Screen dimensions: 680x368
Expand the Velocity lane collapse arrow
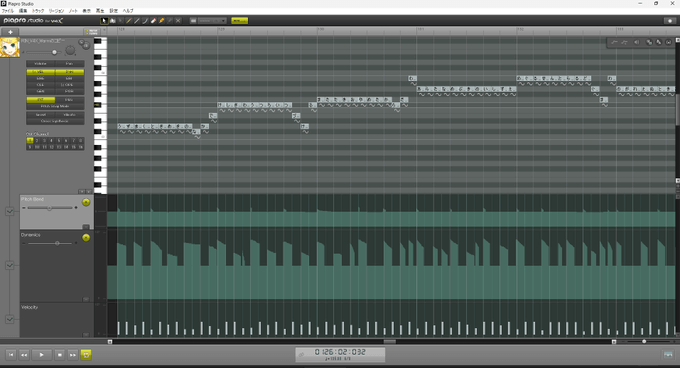pyautogui.click(x=86, y=335)
